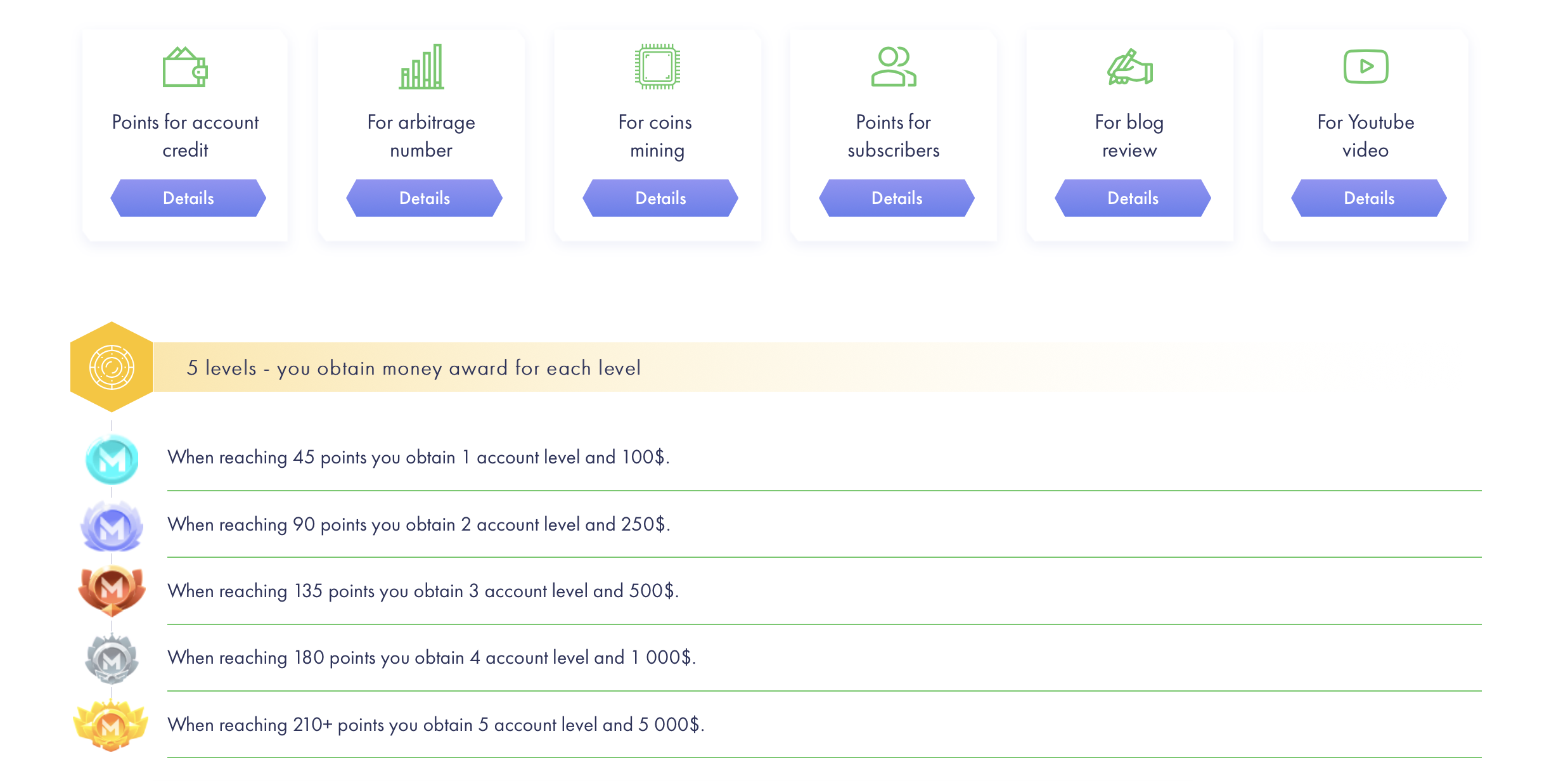
Task: Open Details for blog review
Action: click(x=1133, y=198)
